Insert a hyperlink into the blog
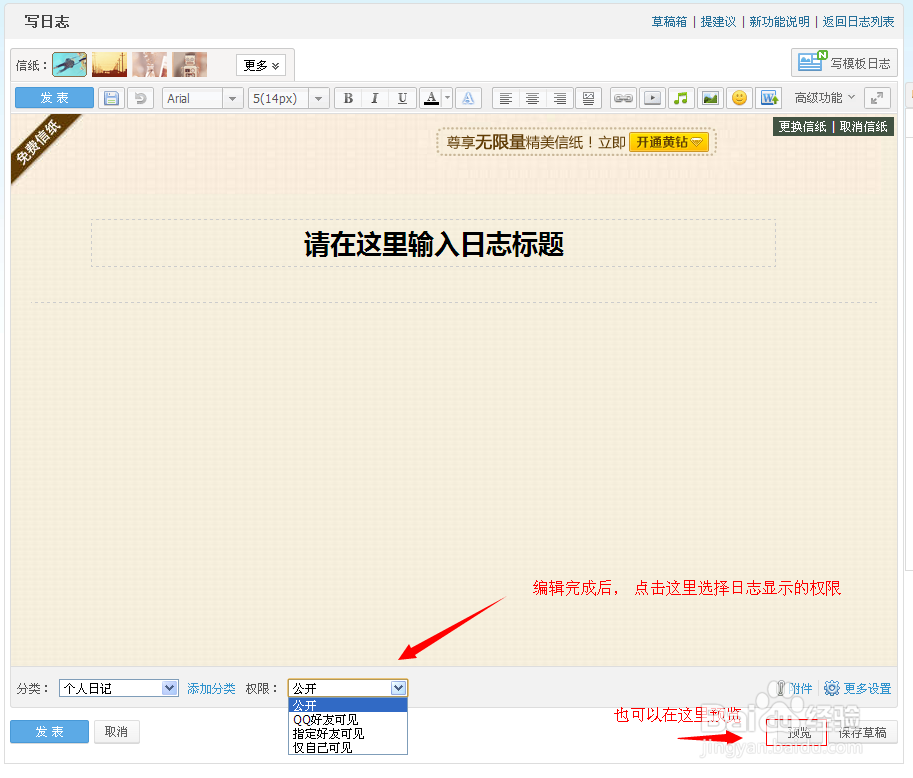The width and height of the screenshot is (913, 778). (623, 98)
